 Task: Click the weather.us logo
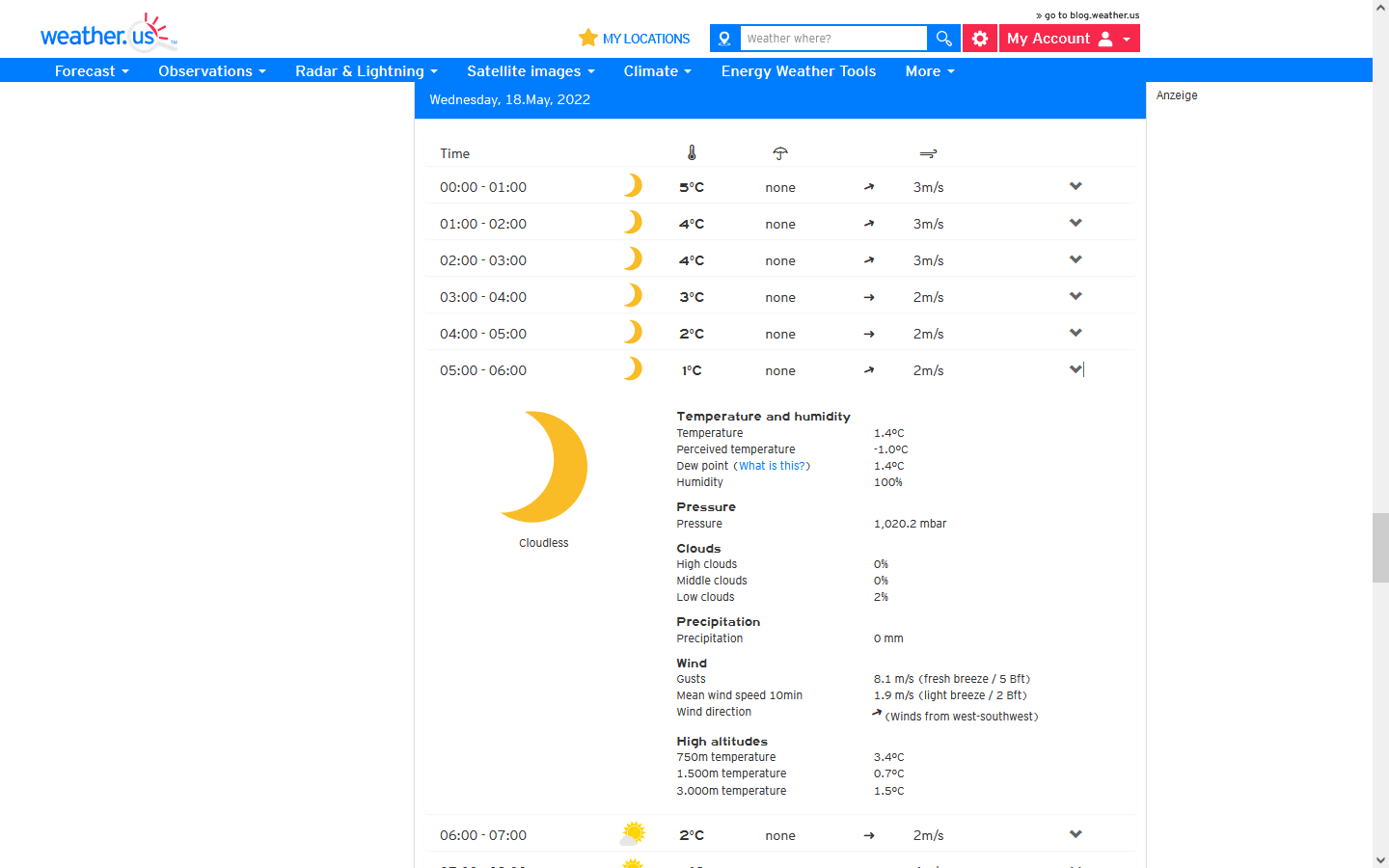click(x=108, y=34)
